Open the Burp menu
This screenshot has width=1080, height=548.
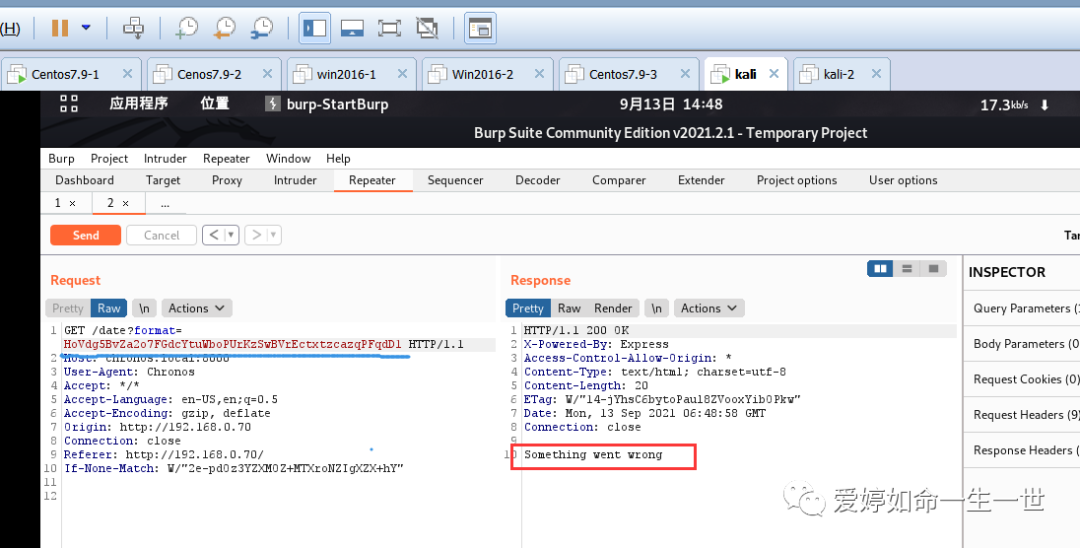click(x=61, y=158)
